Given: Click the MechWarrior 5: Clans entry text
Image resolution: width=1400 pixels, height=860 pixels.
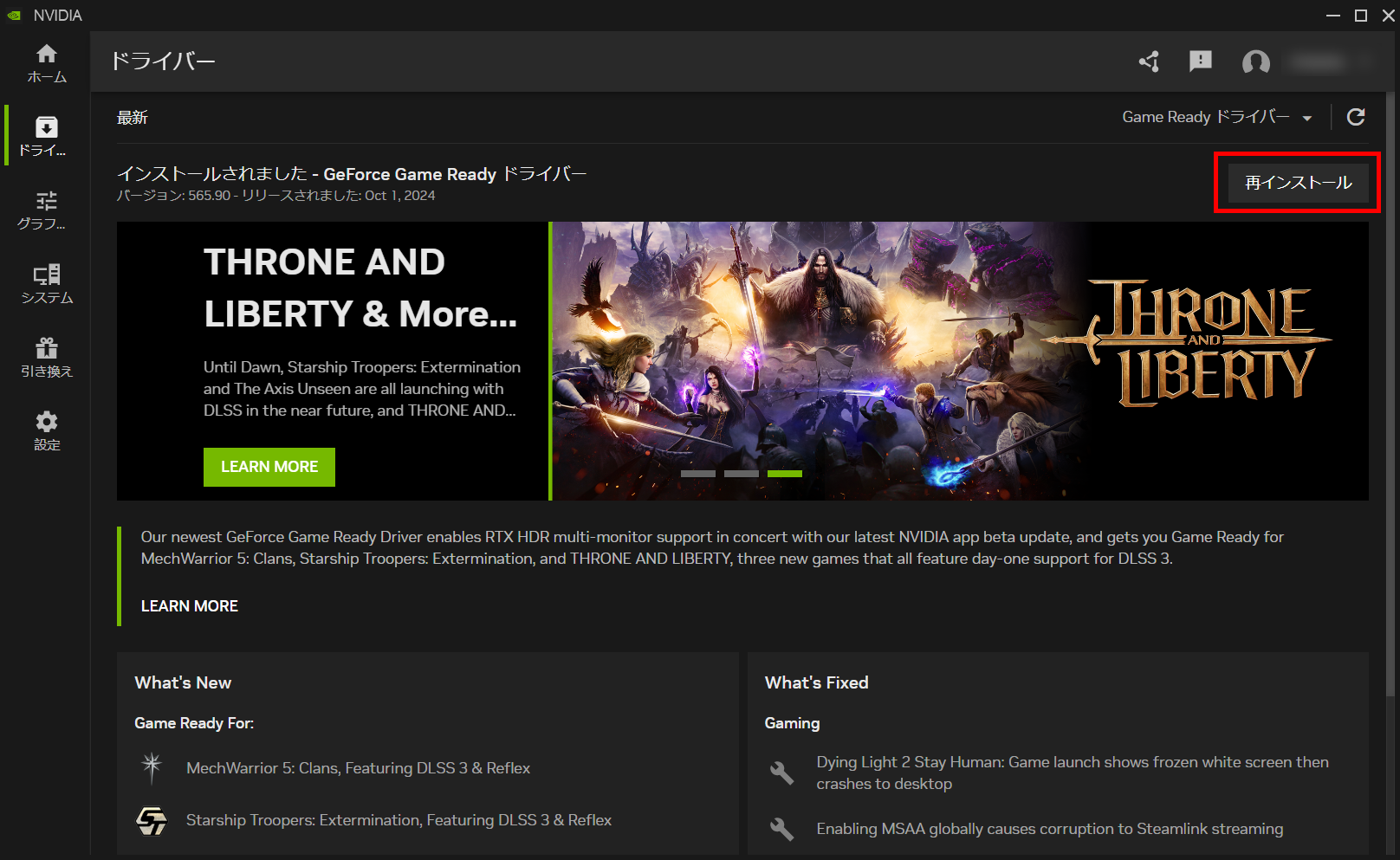Looking at the screenshot, I should [358, 768].
